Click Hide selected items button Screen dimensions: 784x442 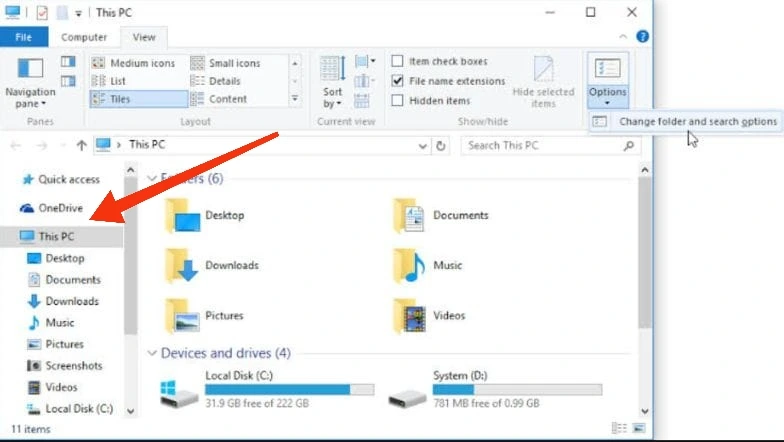point(544,82)
